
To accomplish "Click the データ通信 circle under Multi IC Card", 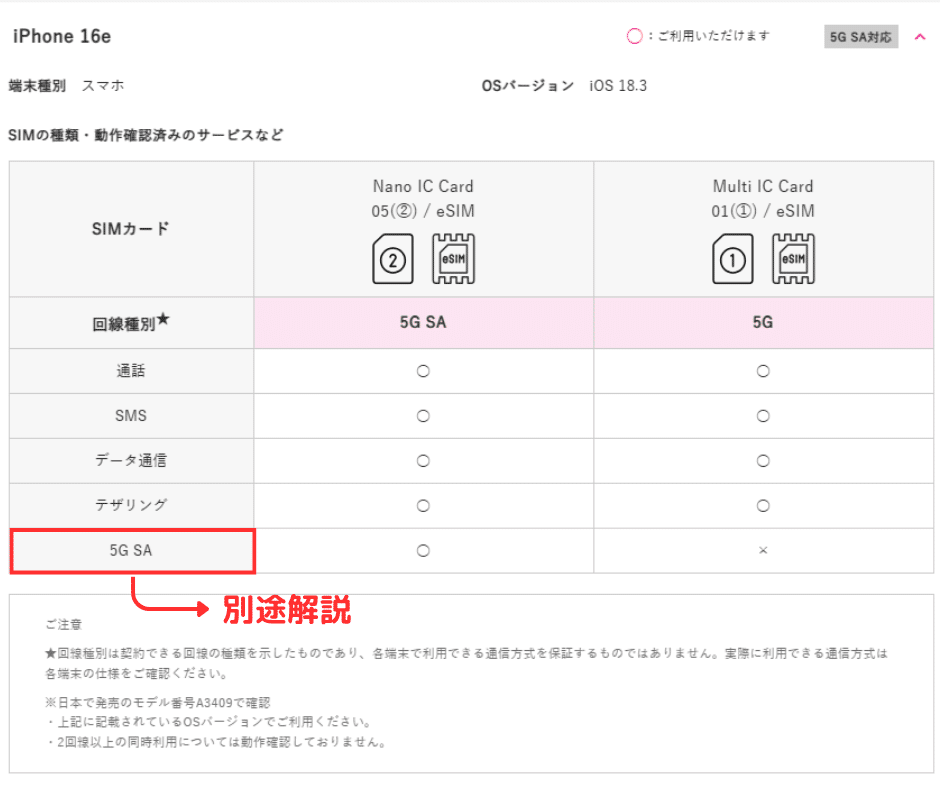I will pyautogui.click(x=763, y=461).
